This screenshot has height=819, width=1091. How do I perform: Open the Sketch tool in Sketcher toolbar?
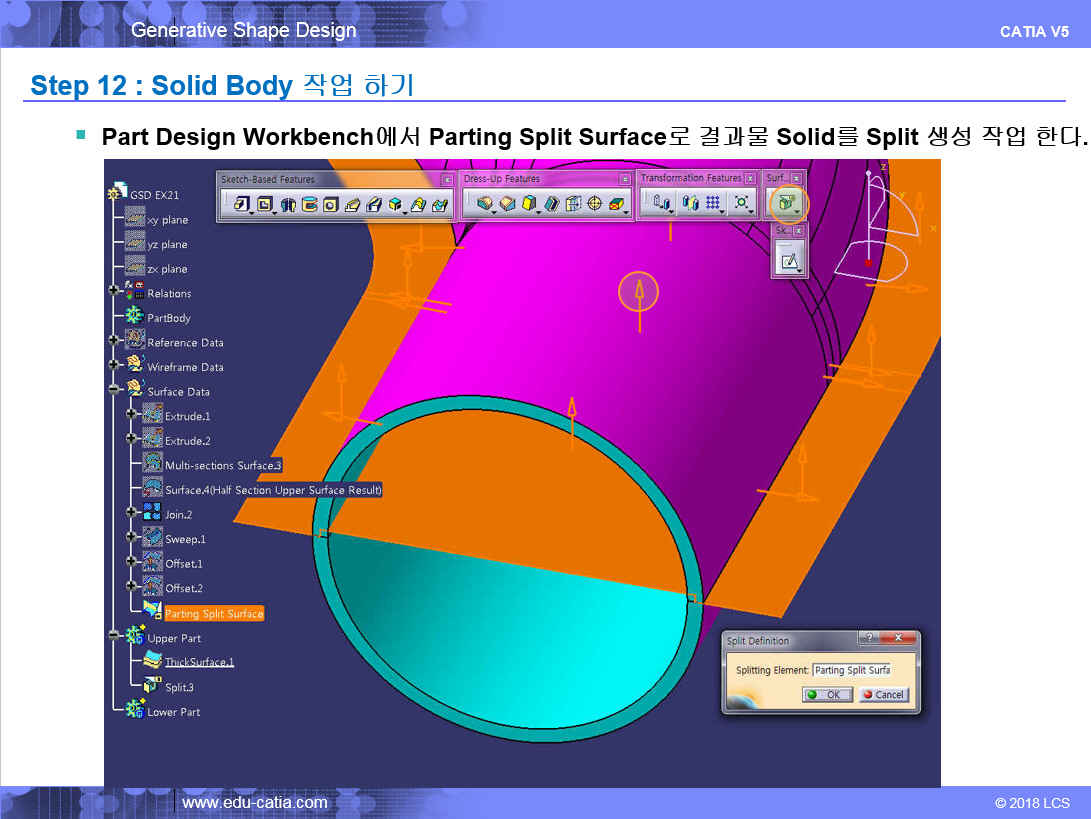pos(789,262)
